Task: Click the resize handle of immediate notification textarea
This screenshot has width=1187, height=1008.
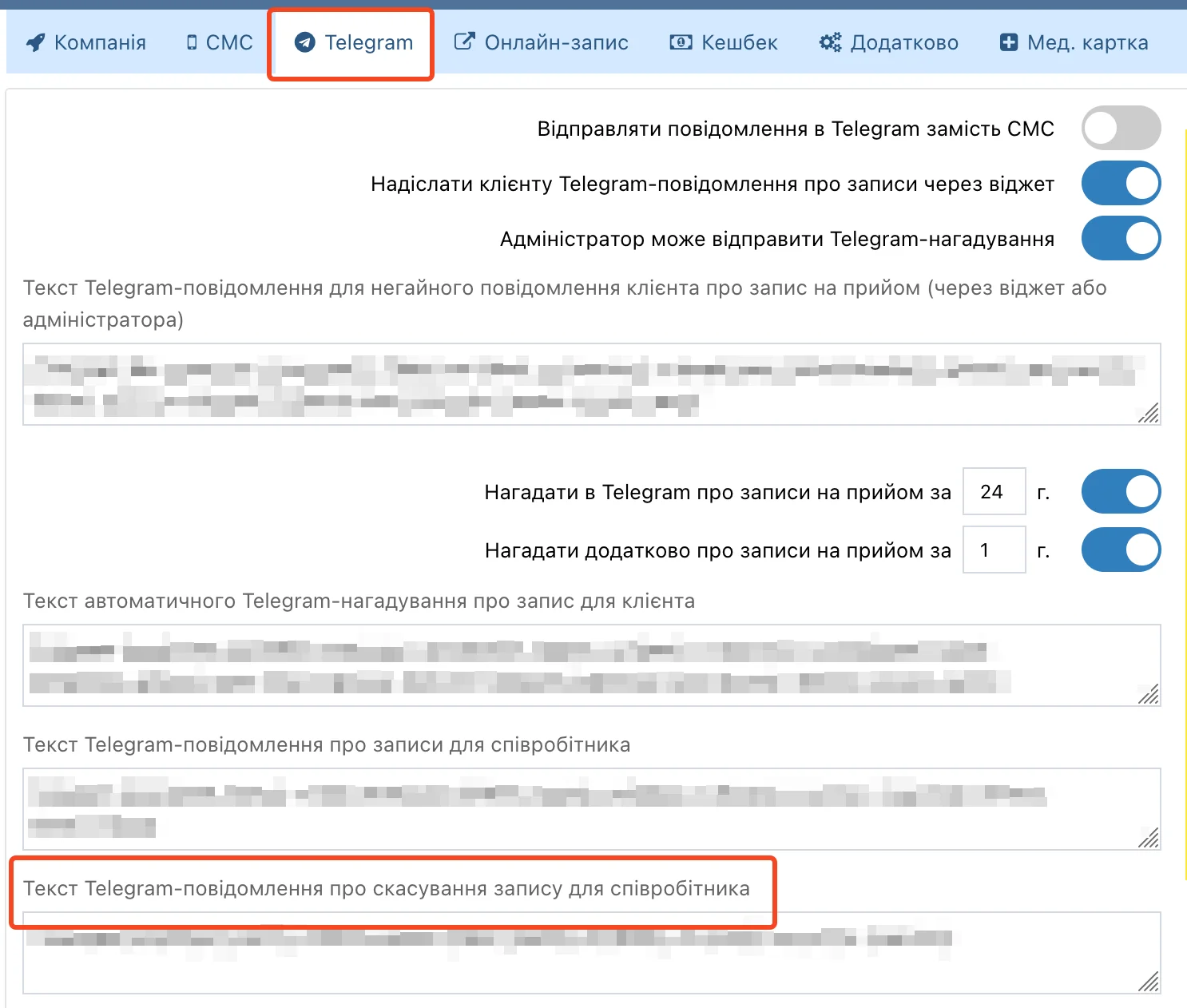Action: click(x=1149, y=413)
